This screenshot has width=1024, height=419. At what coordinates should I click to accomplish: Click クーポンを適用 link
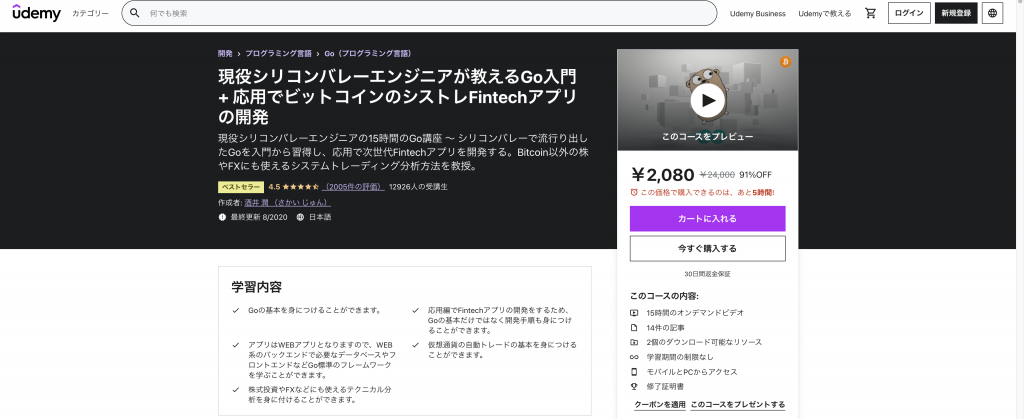pos(660,405)
